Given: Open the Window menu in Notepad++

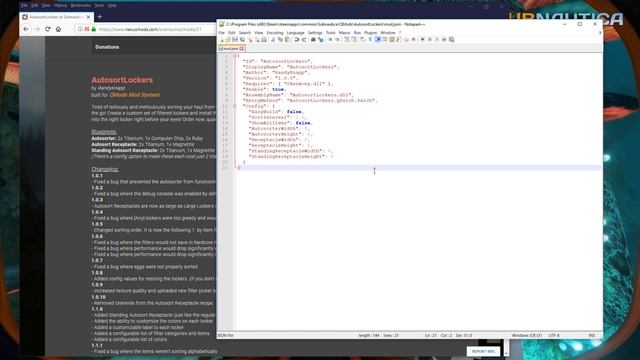Looking at the screenshot, I should (x=388, y=33).
